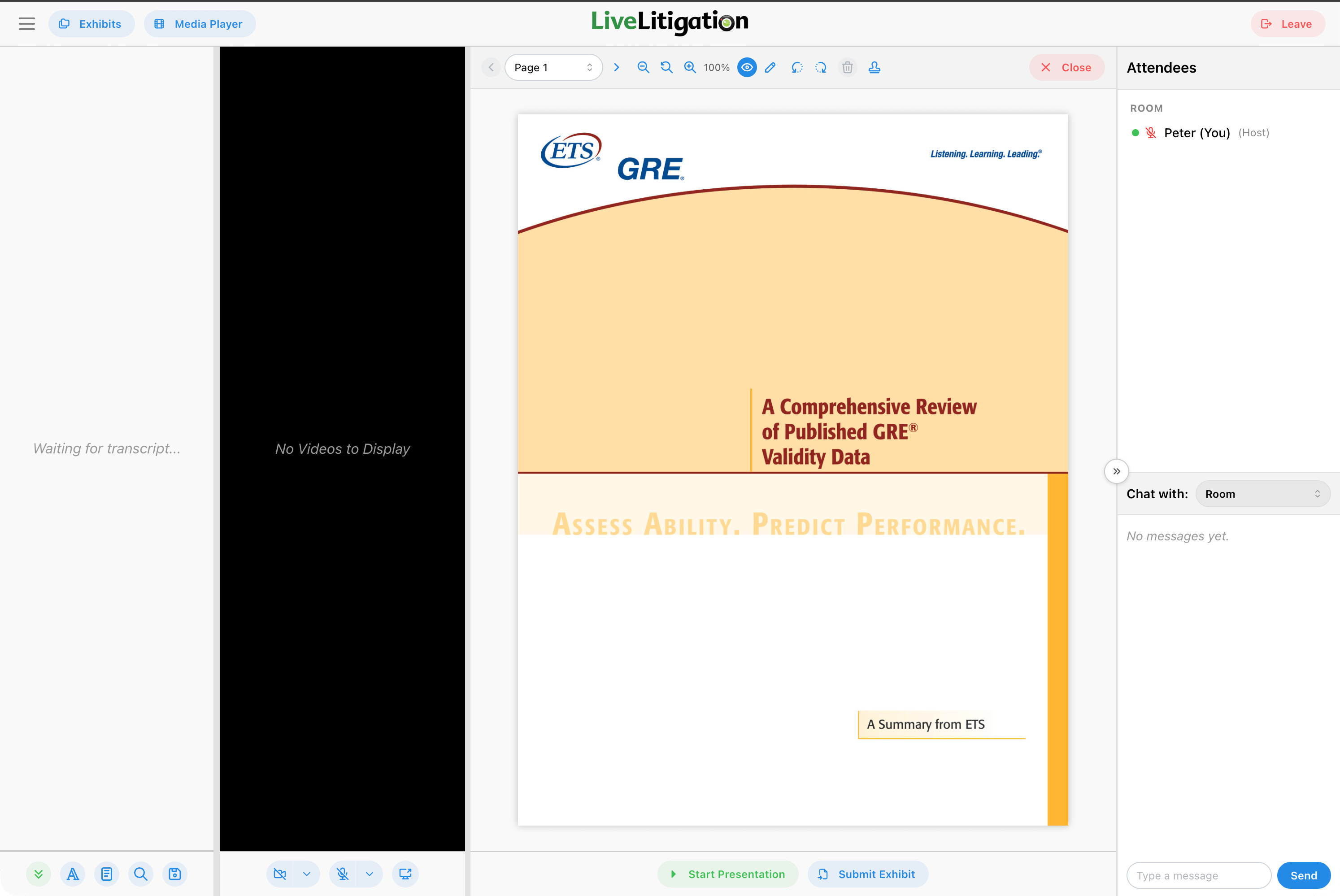Open transcript font settings icon
This screenshot has width=1340, height=896.
(73, 874)
